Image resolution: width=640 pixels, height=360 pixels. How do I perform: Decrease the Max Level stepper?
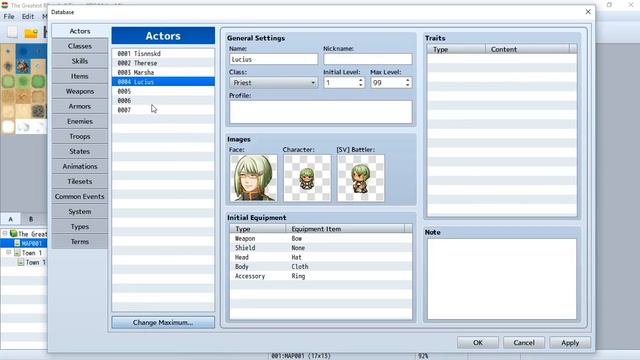point(407,85)
